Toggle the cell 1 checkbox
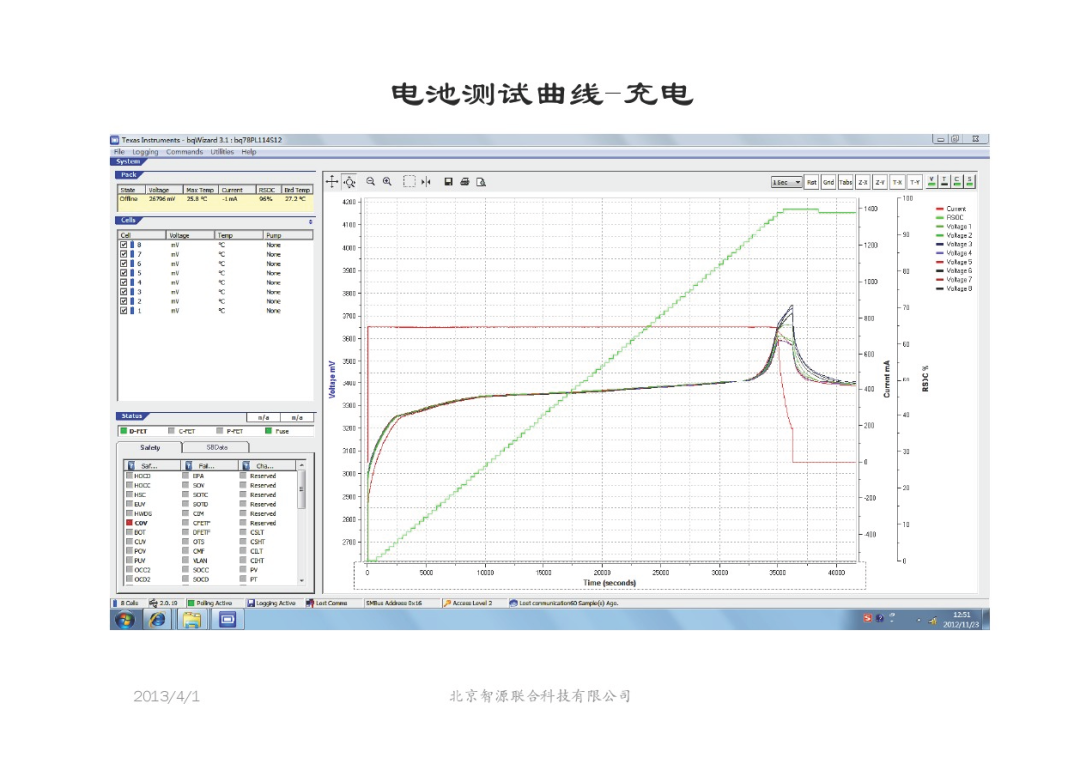Image resolution: width=1080 pixels, height=764 pixels. click(x=124, y=311)
